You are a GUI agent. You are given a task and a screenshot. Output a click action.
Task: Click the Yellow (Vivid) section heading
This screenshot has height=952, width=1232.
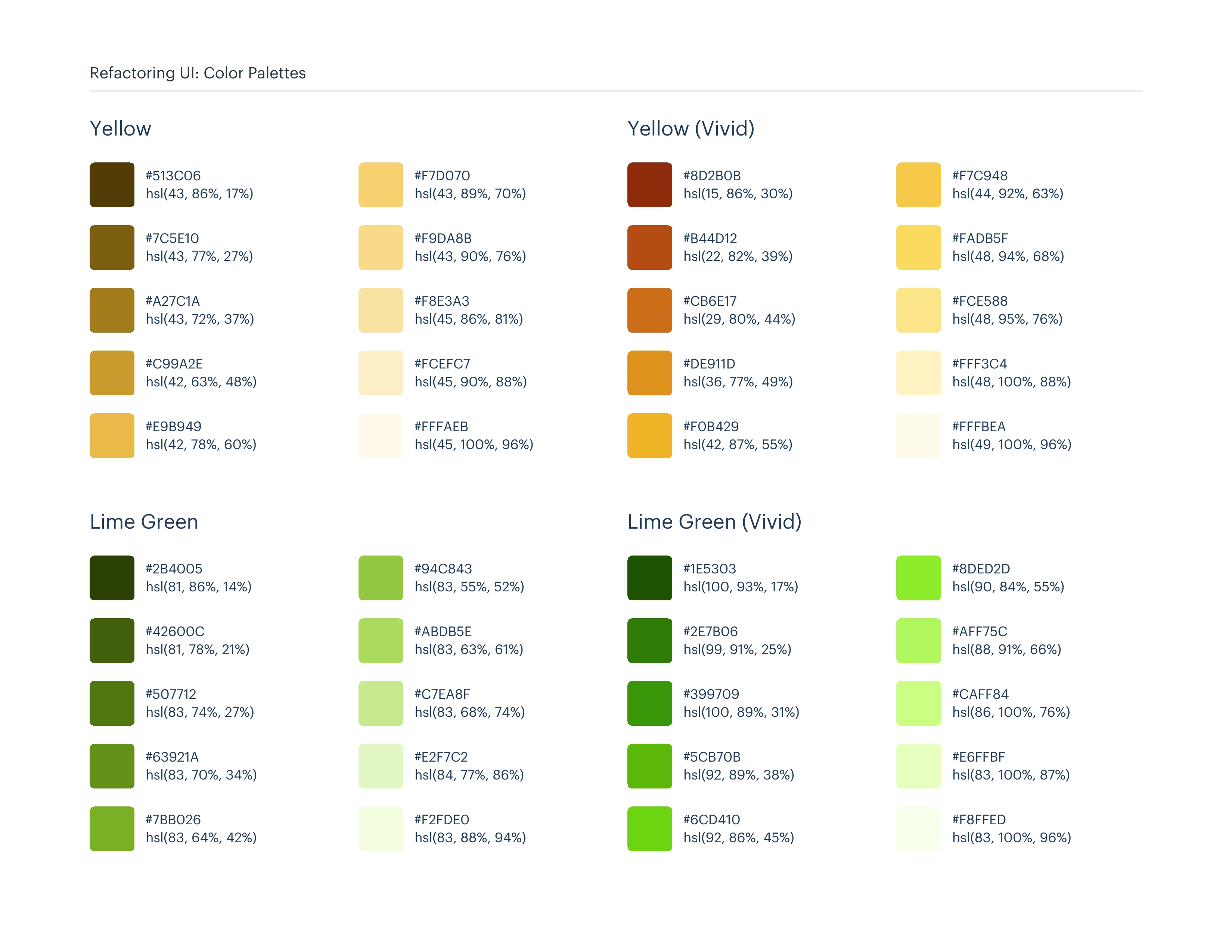[691, 128]
